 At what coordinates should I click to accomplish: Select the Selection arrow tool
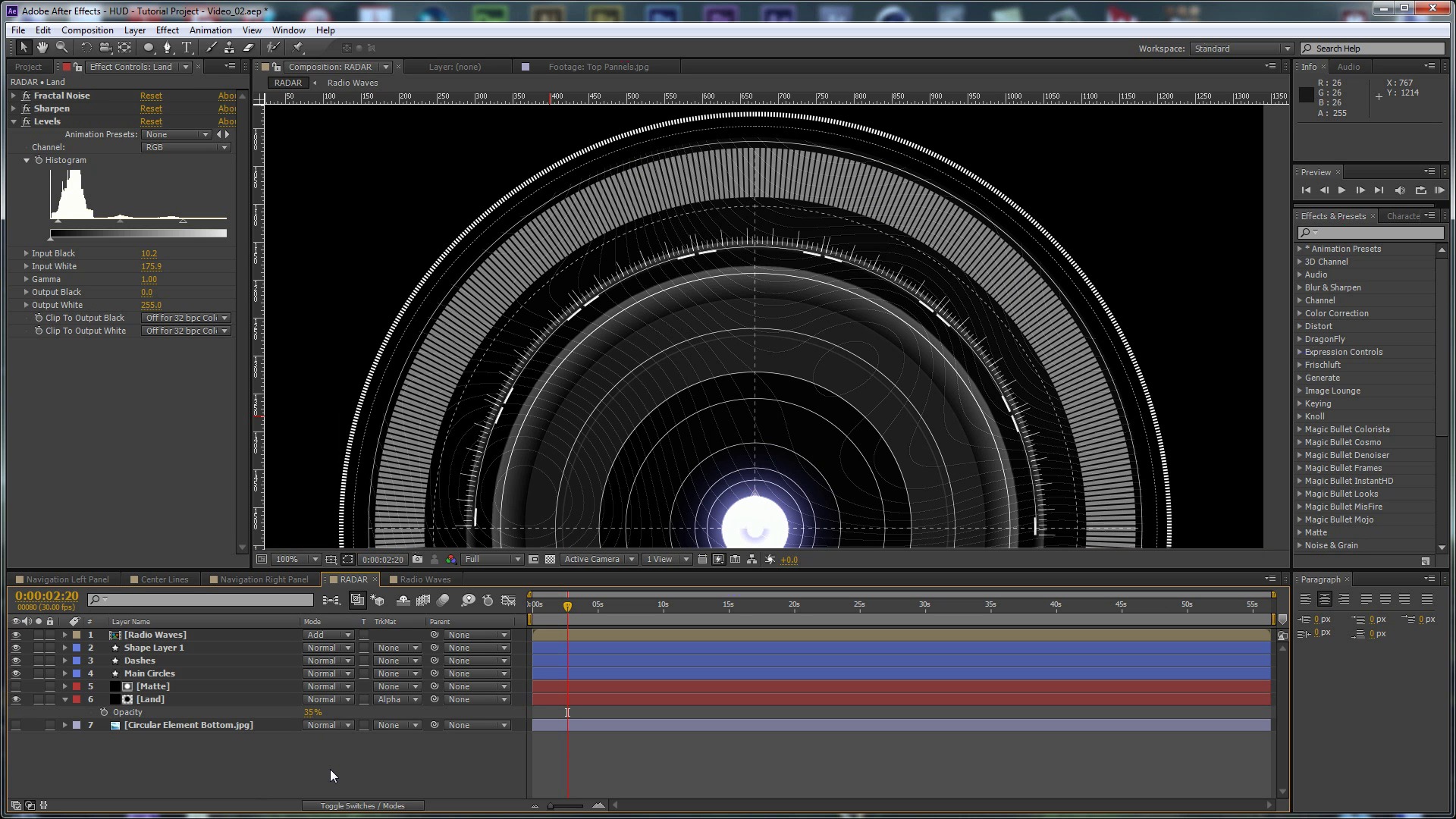click(24, 48)
